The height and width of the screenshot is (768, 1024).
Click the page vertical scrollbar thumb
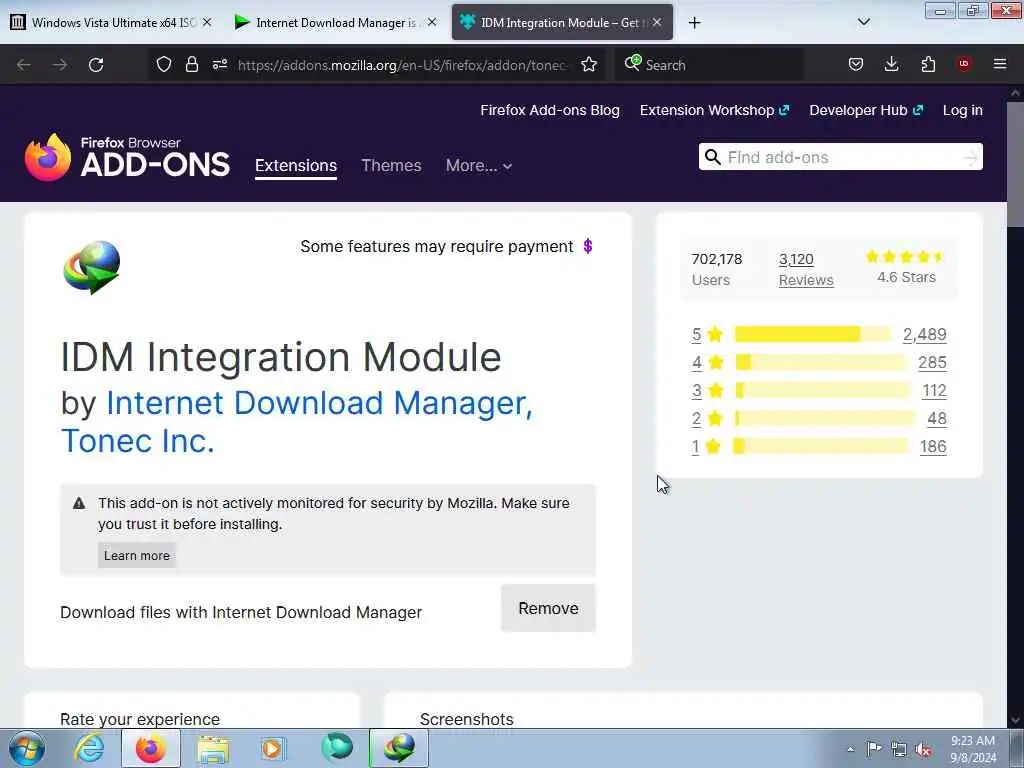(x=1015, y=163)
